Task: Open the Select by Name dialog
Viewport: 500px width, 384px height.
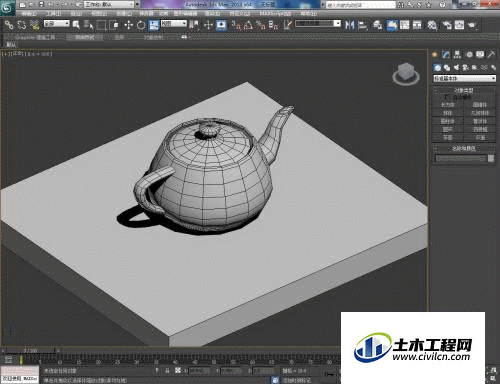Action: (x=88, y=25)
